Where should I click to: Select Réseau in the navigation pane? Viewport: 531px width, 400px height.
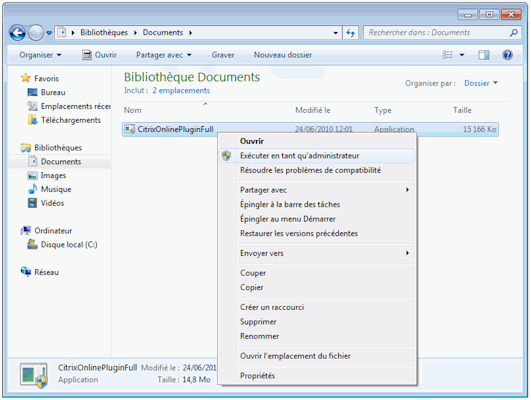pos(40,272)
